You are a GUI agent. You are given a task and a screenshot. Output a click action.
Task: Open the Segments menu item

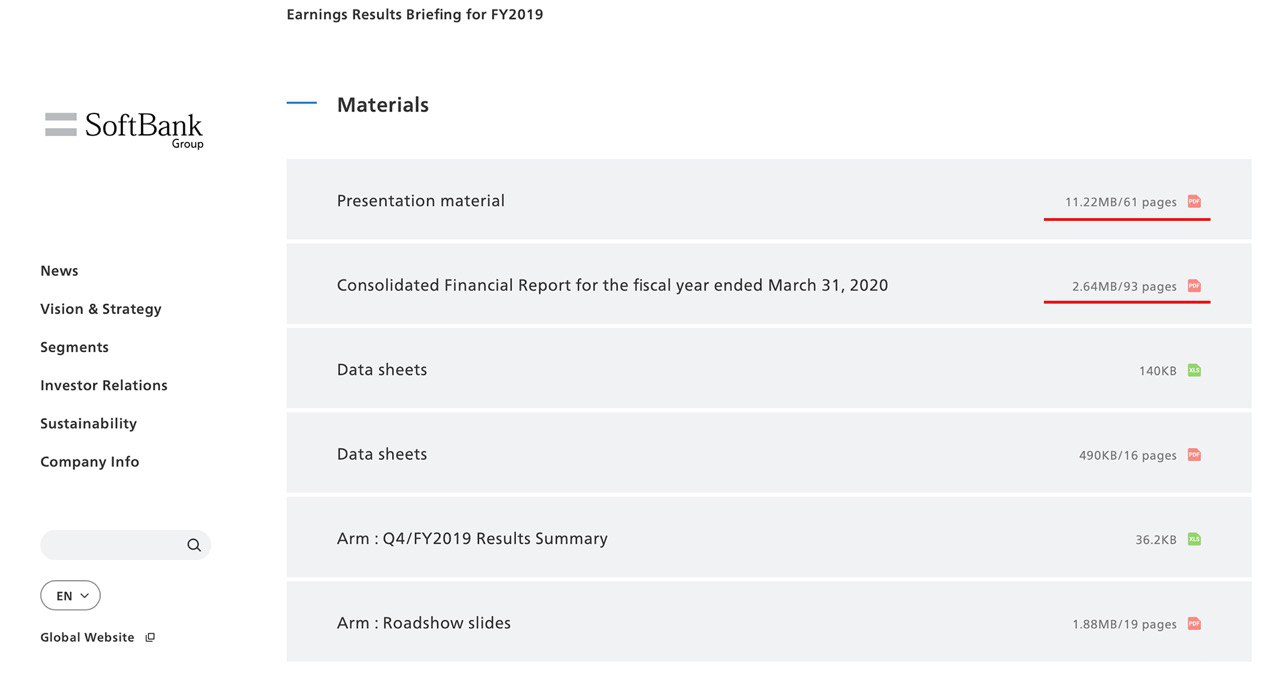coord(74,347)
